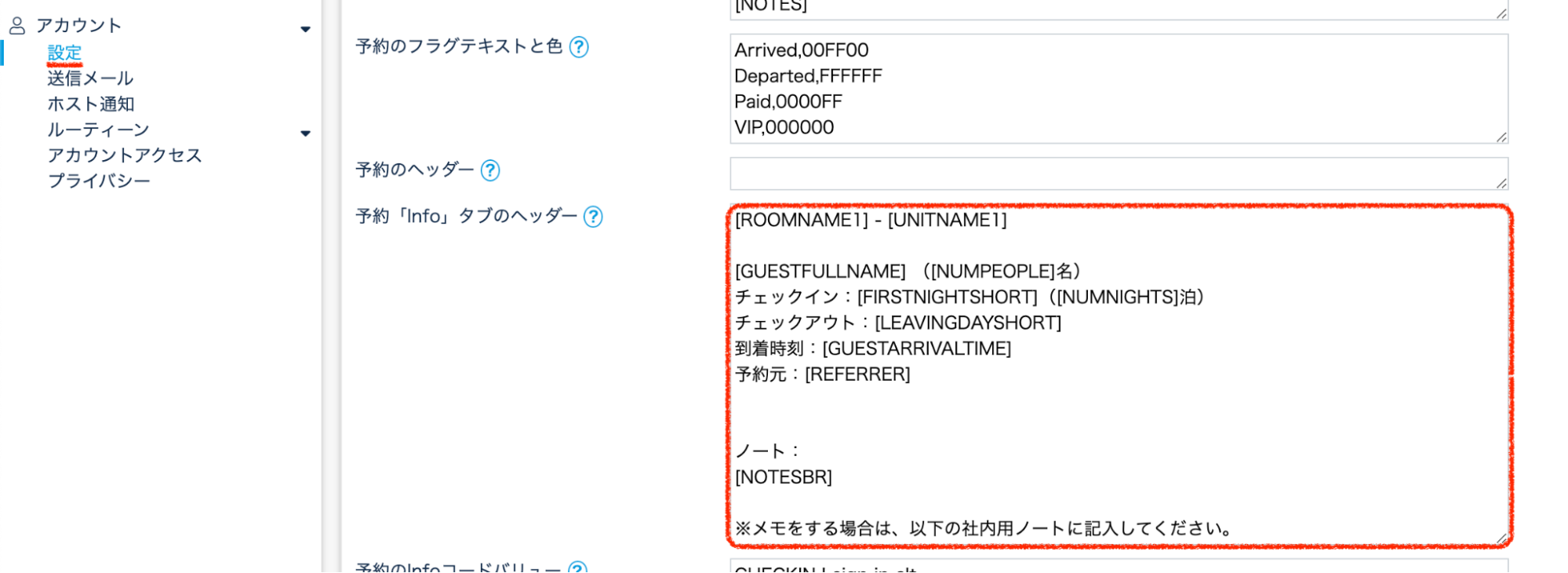Click resize handle of the top notes textarea

coord(1501,13)
